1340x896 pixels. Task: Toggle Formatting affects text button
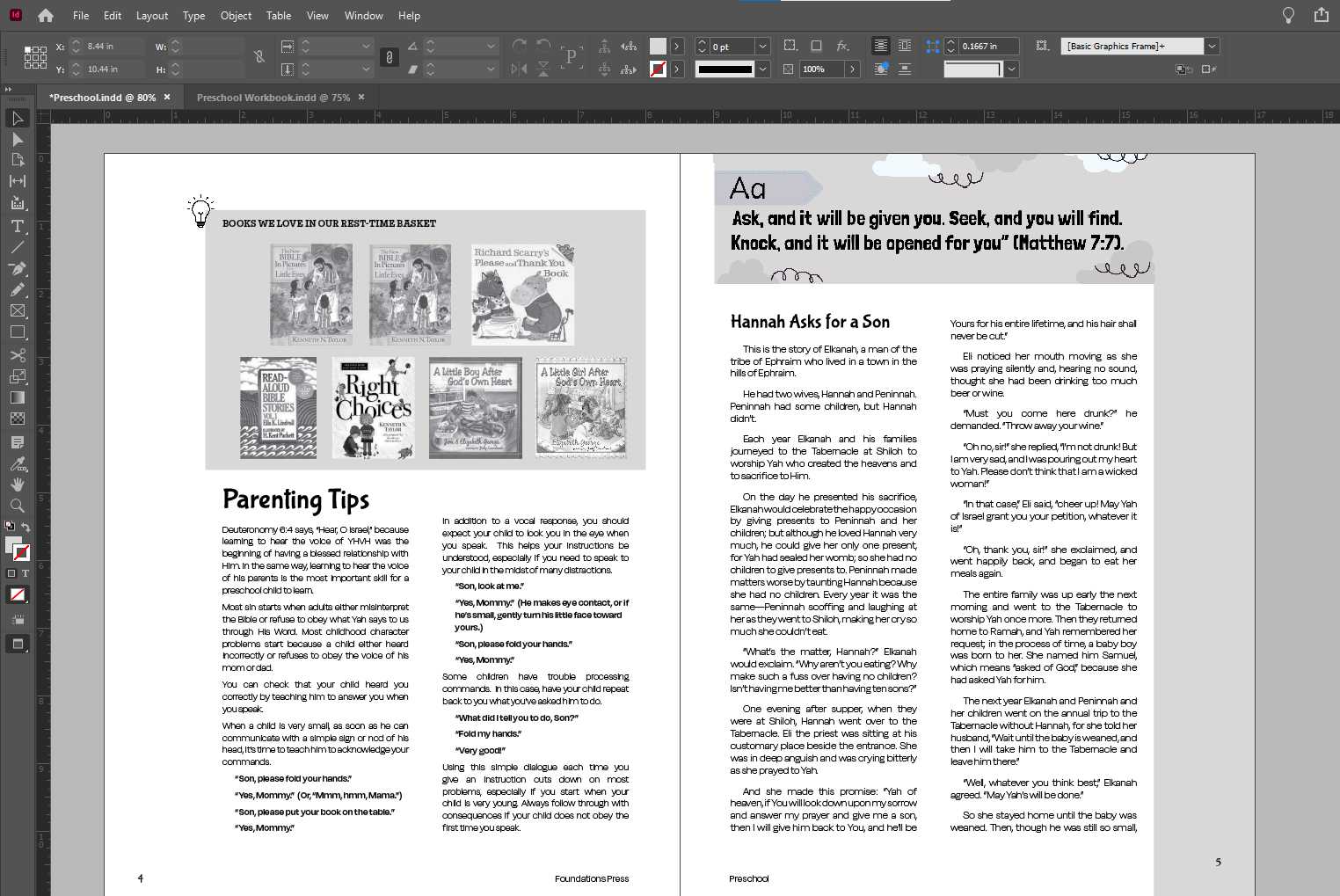tap(25, 573)
